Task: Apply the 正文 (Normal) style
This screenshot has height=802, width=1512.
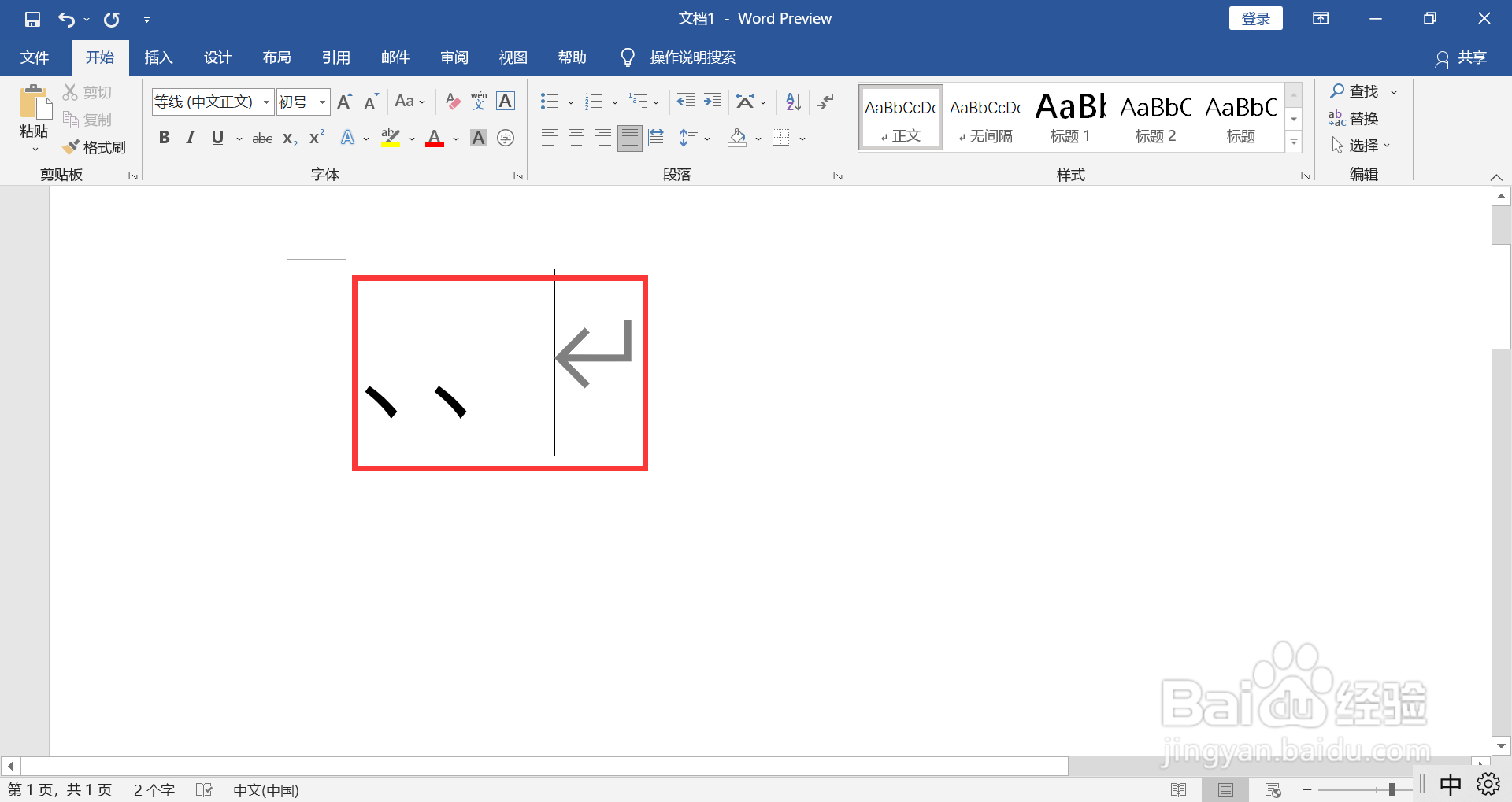Action: 901,117
